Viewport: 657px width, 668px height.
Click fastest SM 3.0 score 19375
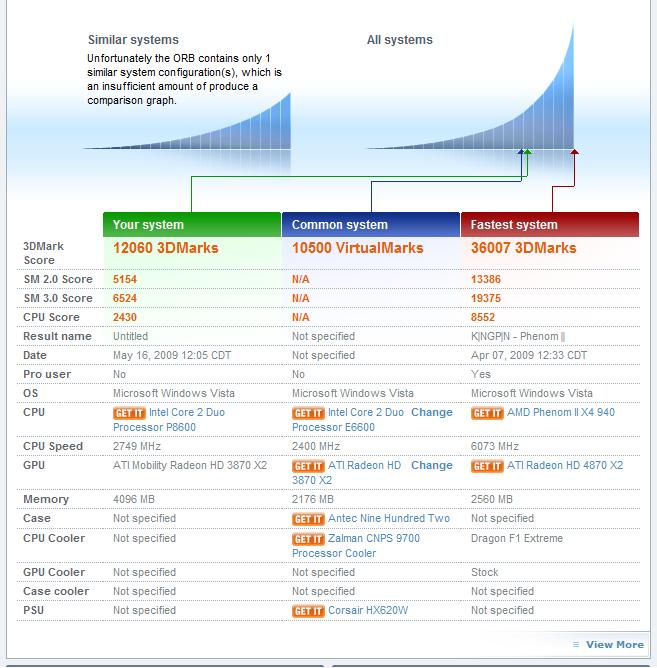pyautogui.click(x=486, y=298)
